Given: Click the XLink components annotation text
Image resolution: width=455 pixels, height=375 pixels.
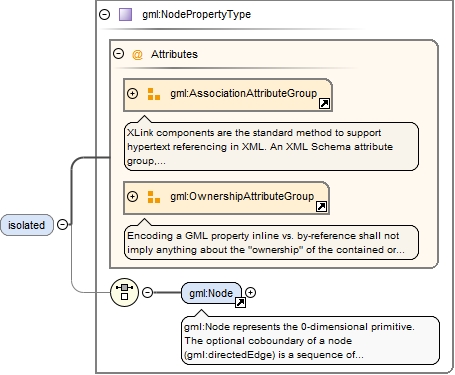Looking at the screenshot, I should tap(260, 147).
